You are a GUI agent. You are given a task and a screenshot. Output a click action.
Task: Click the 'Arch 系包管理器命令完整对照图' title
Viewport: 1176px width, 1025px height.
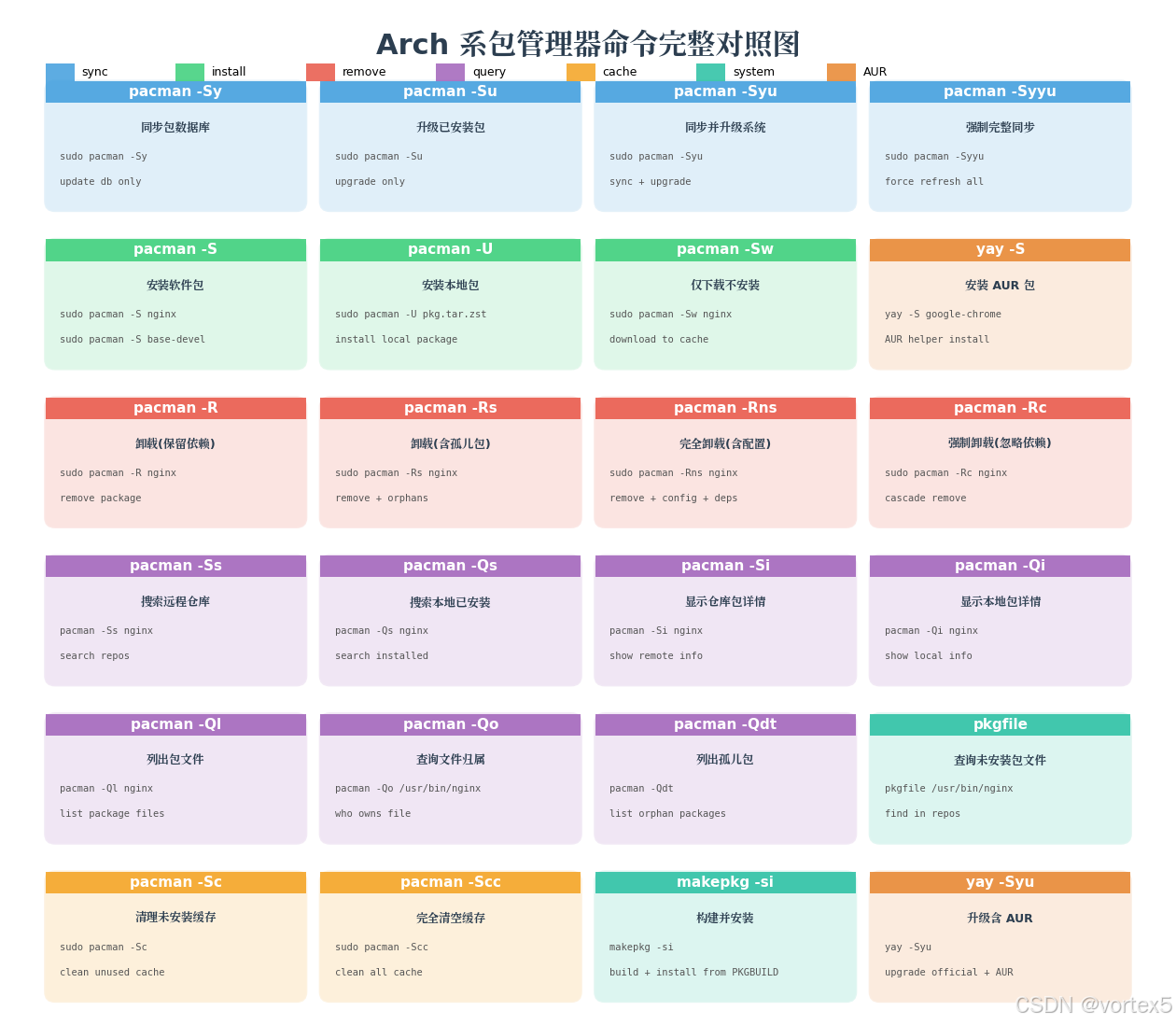pyautogui.click(x=588, y=44)
